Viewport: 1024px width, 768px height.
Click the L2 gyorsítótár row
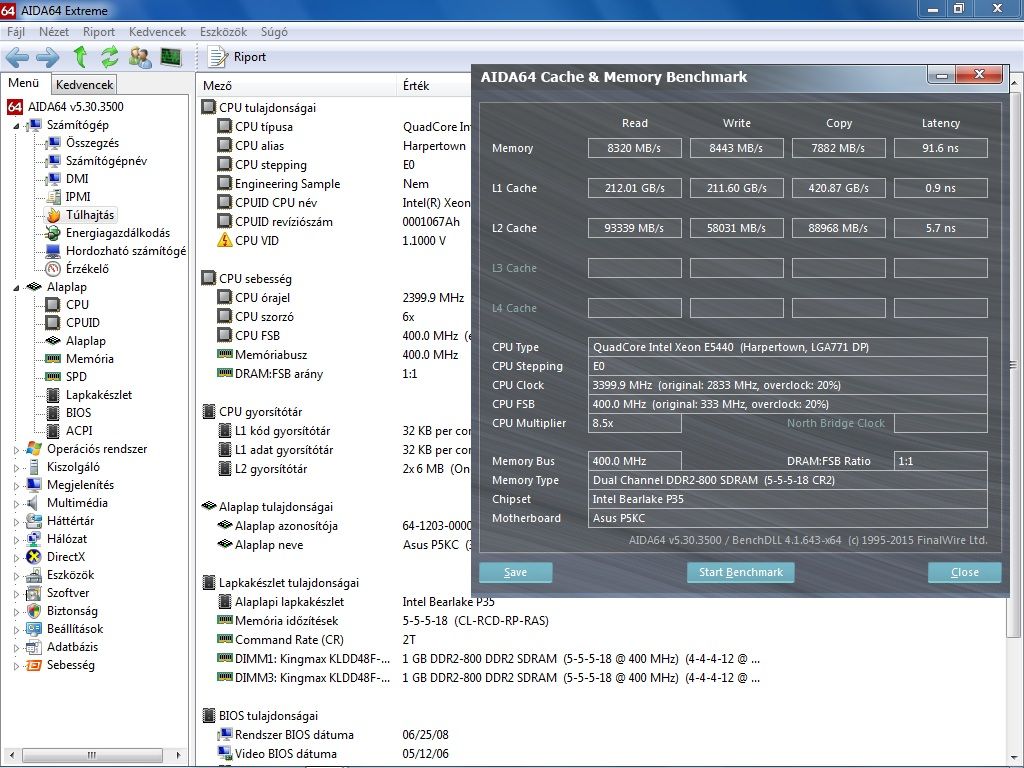(x=343, y=469)
